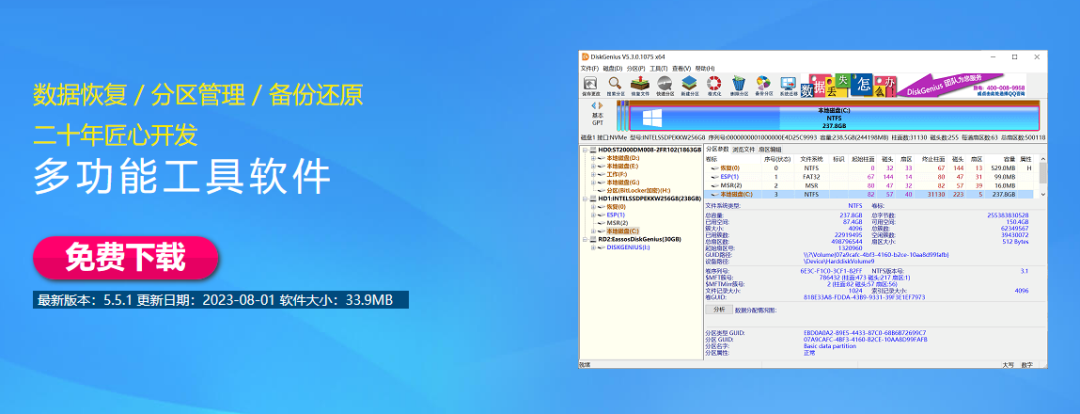Click the partition table scrollbar down arrow
The height and width of the screenshot is (414, 1080).
1042,195
